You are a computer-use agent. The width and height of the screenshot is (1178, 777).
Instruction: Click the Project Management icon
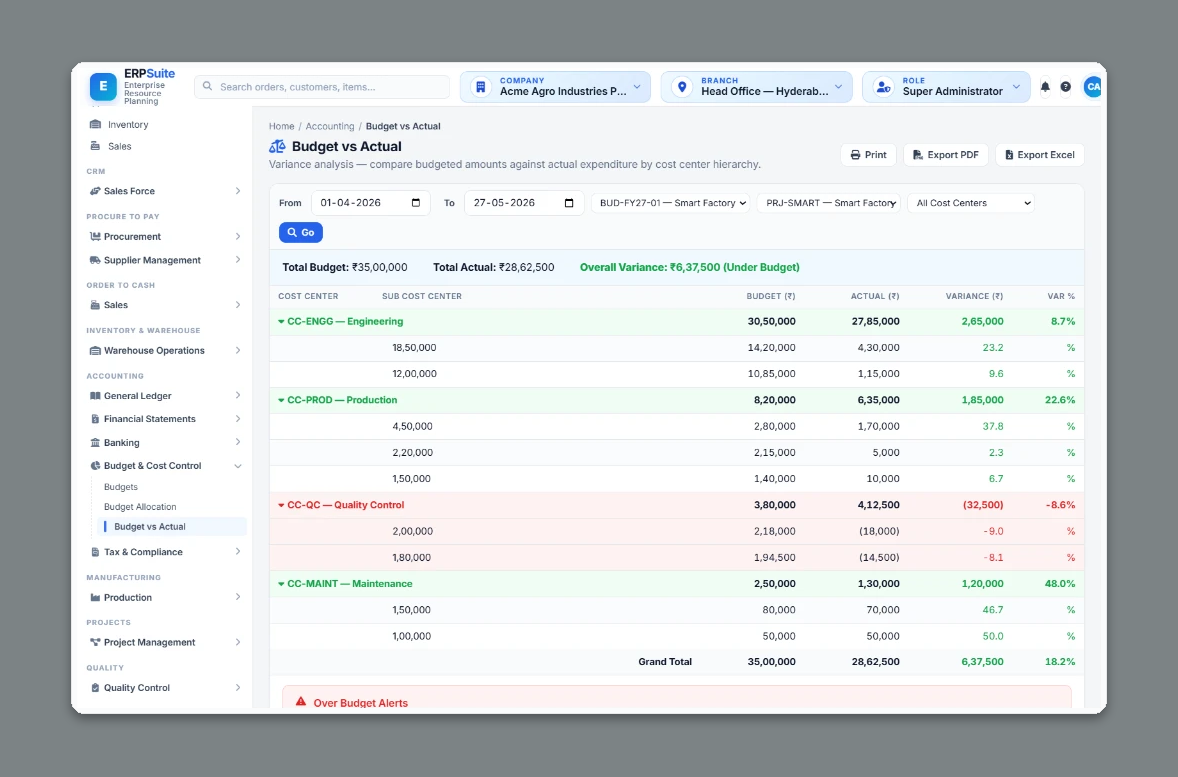[x=95, y=642]
